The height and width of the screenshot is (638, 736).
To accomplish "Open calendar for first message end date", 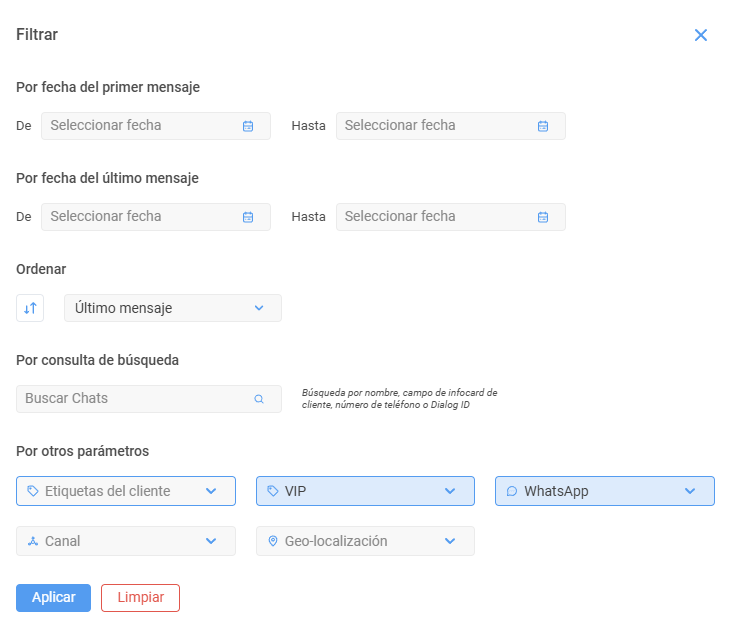I will click(x=543, y=126).
